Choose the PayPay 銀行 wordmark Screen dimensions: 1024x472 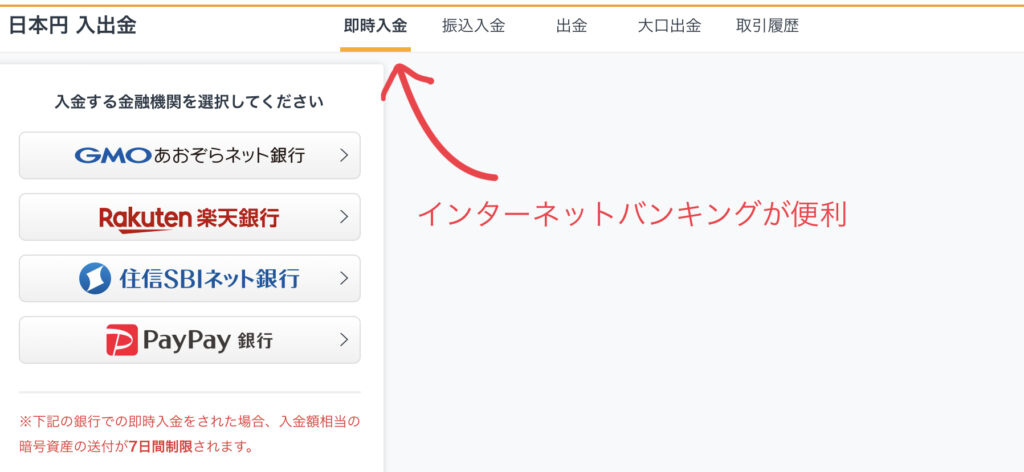tap(208, 341)
